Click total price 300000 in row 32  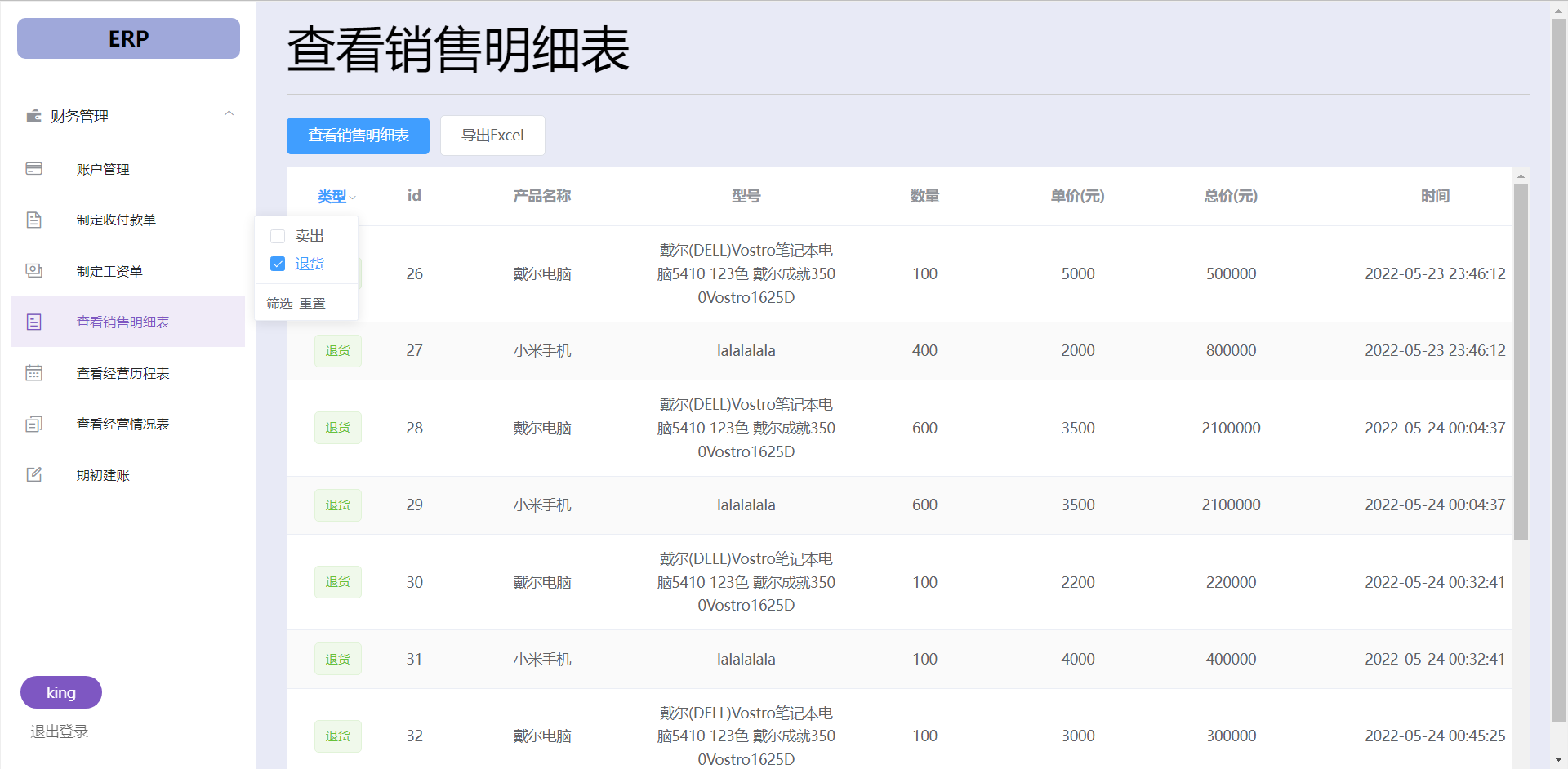[x=1232, y=736]
